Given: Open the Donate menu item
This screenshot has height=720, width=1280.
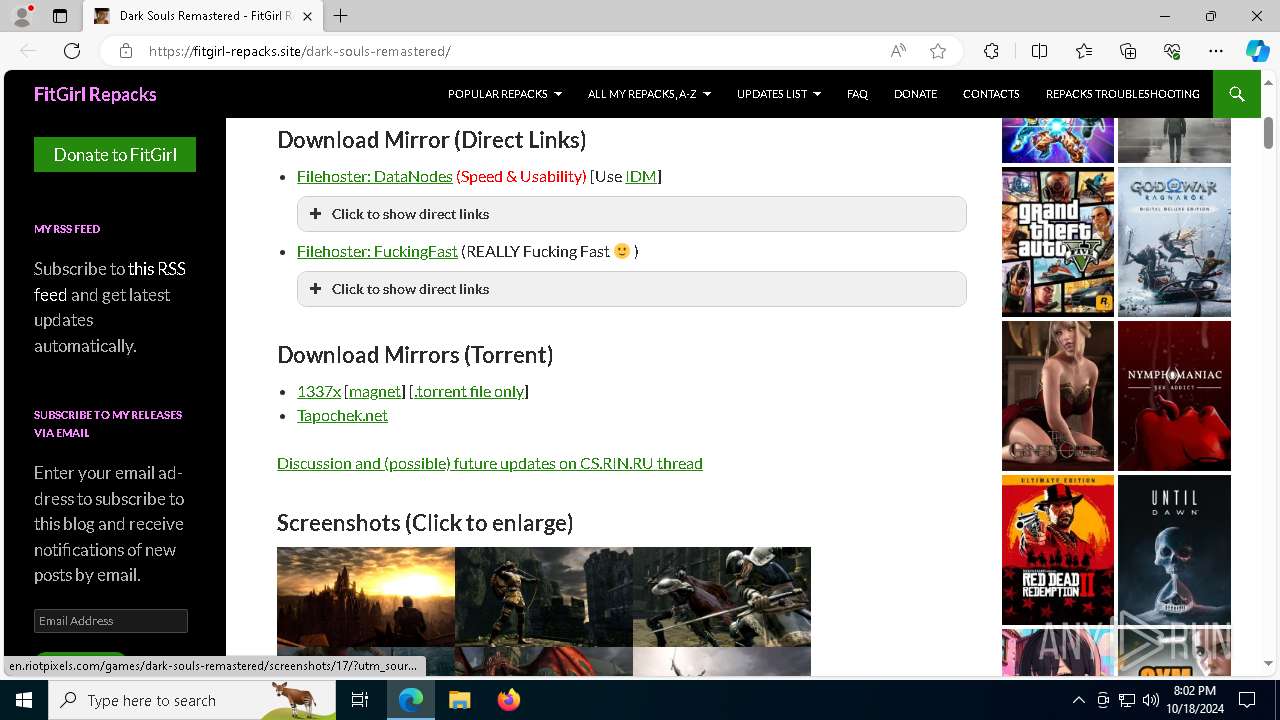Looking at the screenshot, I should (915, 94).
